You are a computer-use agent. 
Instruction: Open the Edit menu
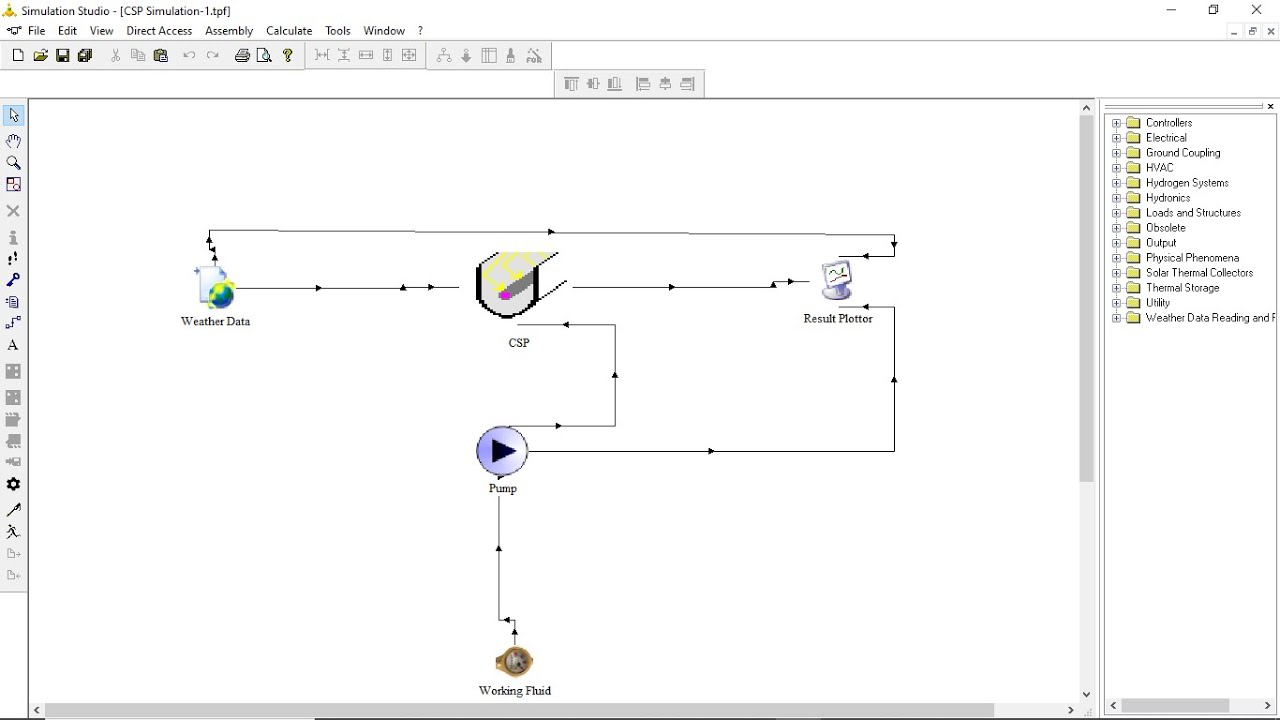[67, 31]
